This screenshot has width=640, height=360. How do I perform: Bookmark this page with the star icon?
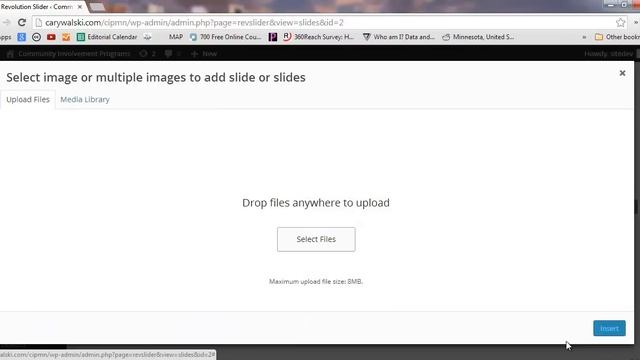click(x=620, y=22)
